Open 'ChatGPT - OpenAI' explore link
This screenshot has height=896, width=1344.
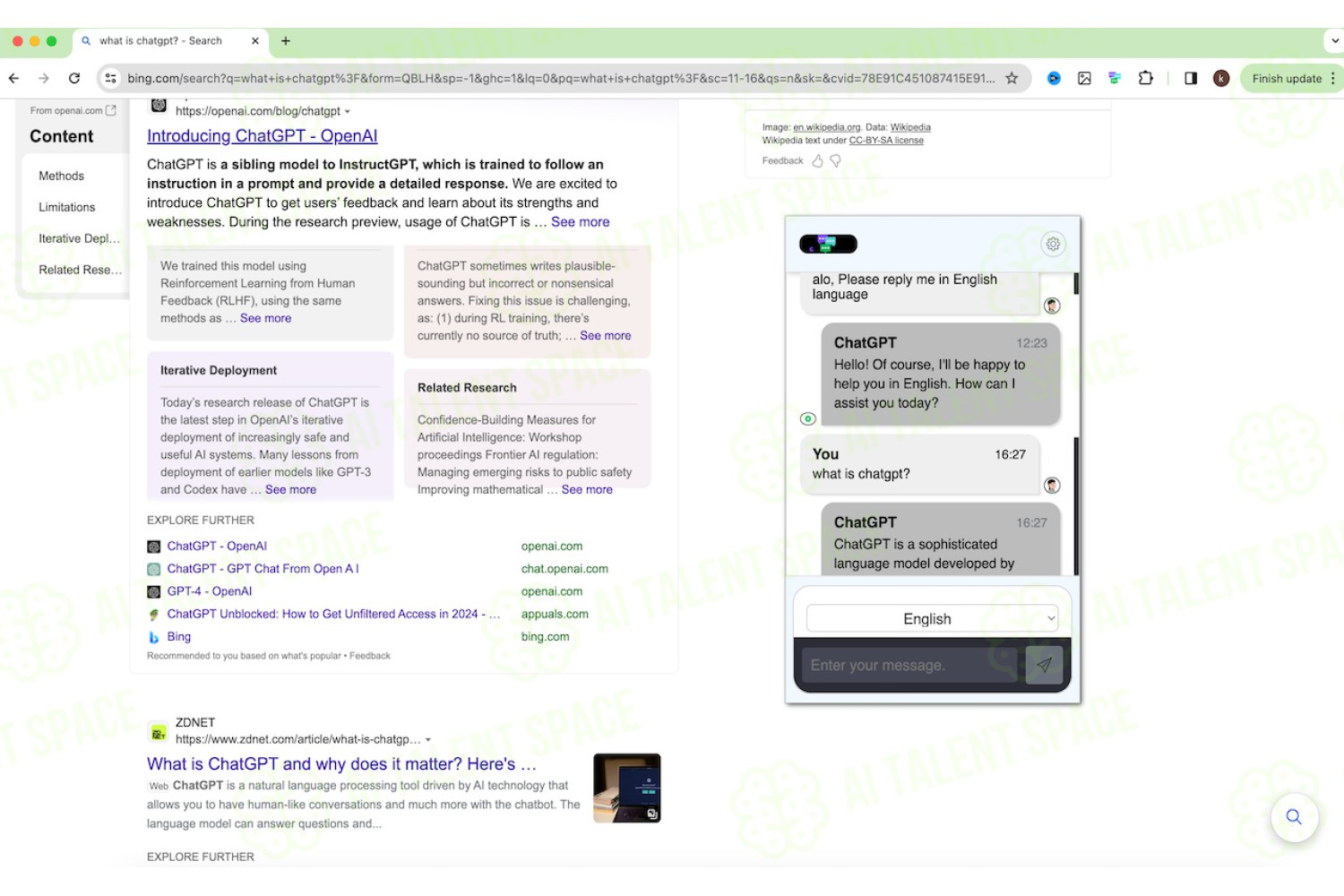pyautogui.click(x=217, y=546)
